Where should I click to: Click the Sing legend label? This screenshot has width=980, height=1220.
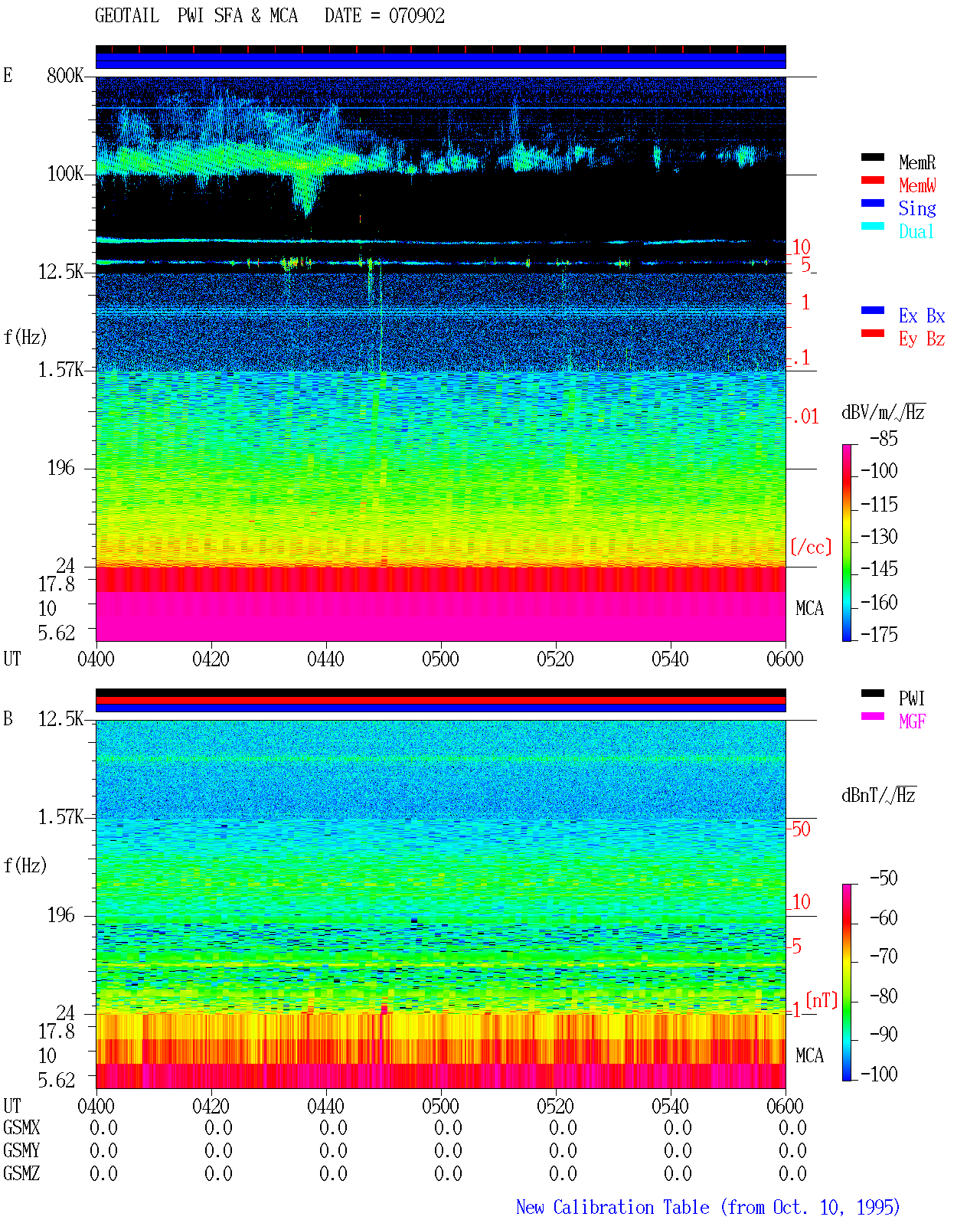tap(917, 208)
